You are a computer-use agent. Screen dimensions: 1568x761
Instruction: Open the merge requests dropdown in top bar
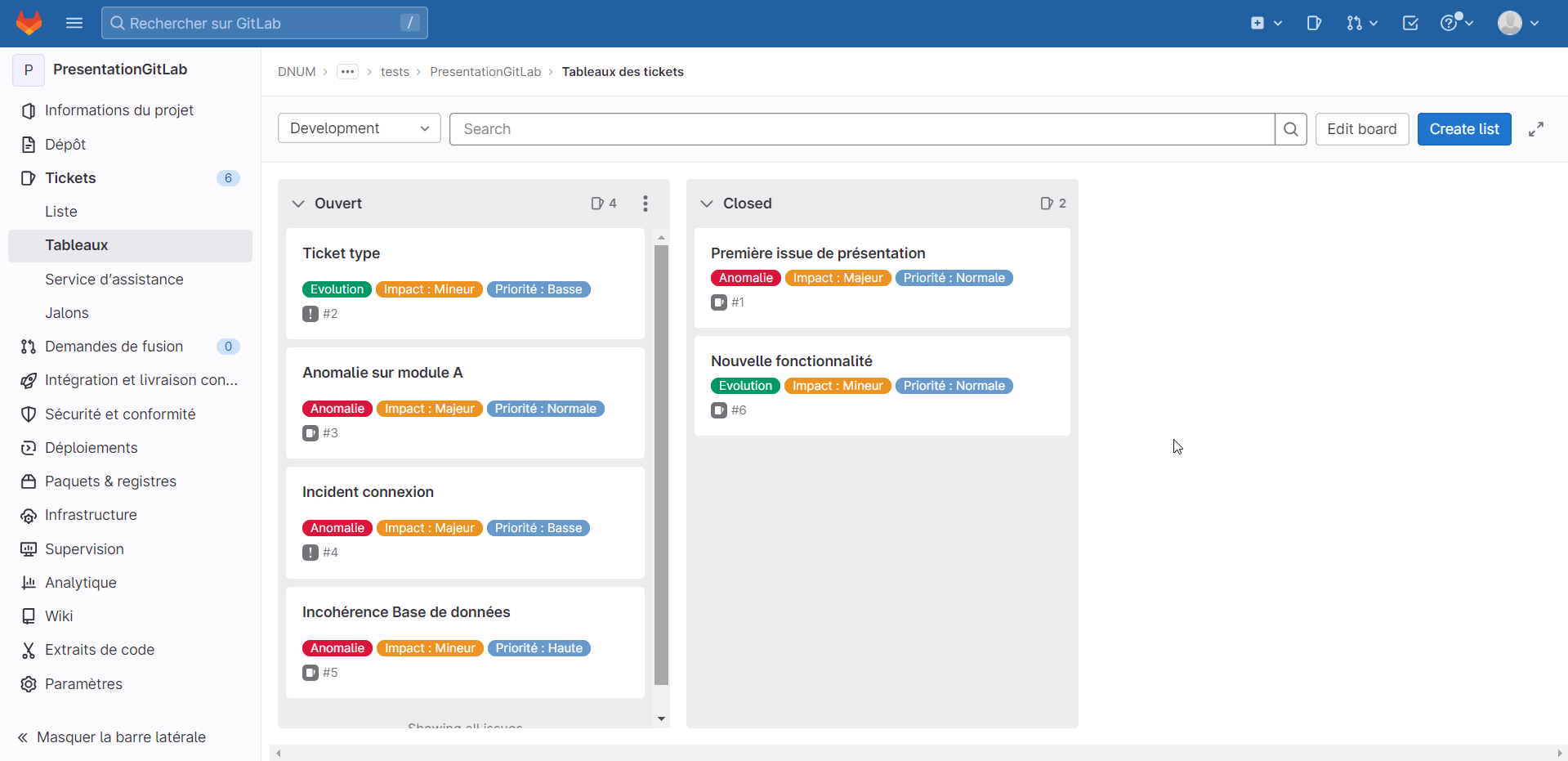coord(1362,23)
